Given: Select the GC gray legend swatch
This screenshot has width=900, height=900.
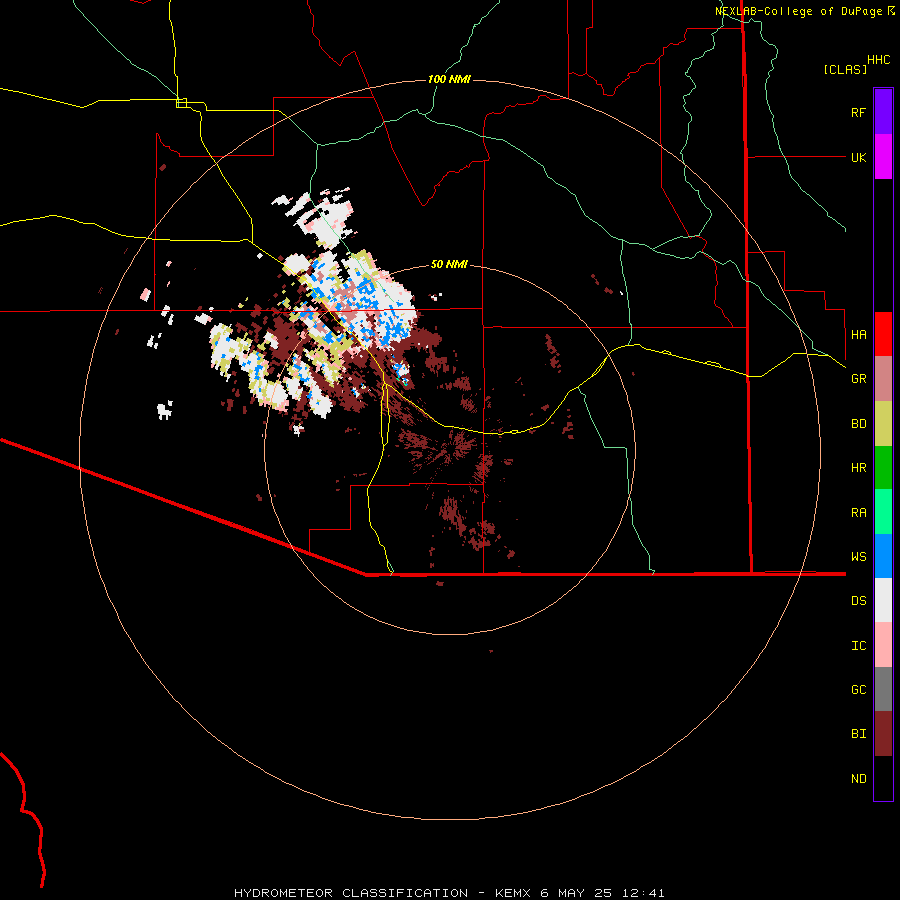Looking at the screenshot, I should point(883,689).
